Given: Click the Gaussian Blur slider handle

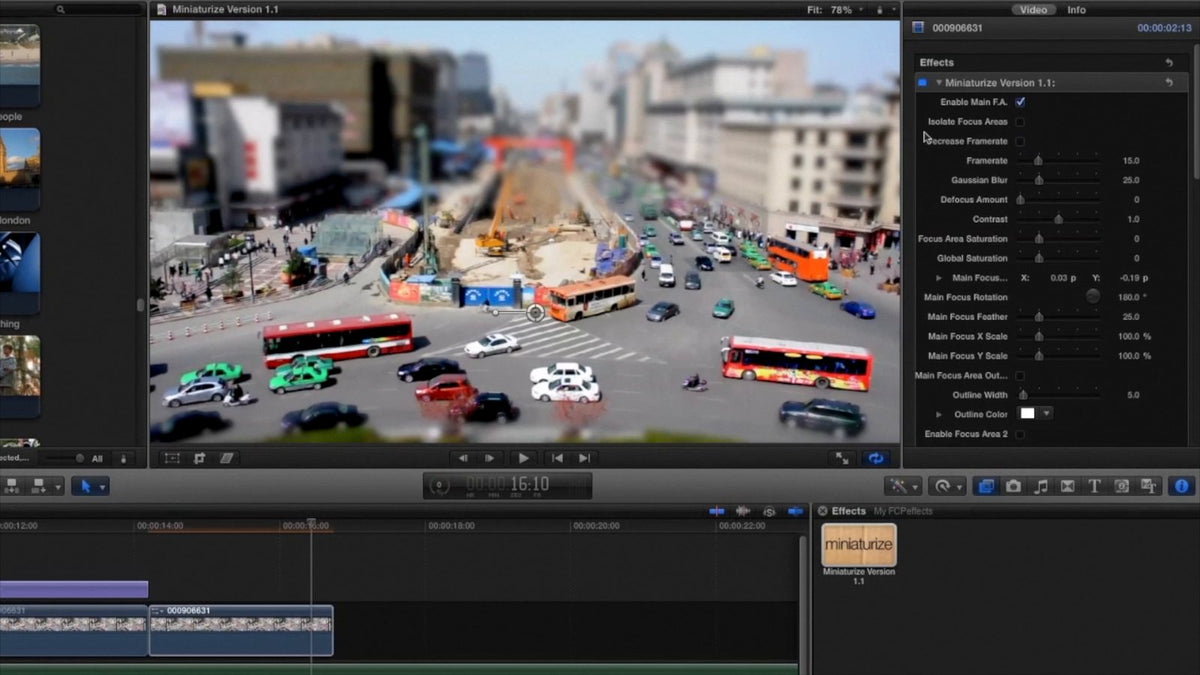Looking at the screenshot, I should coord(1038,180).
